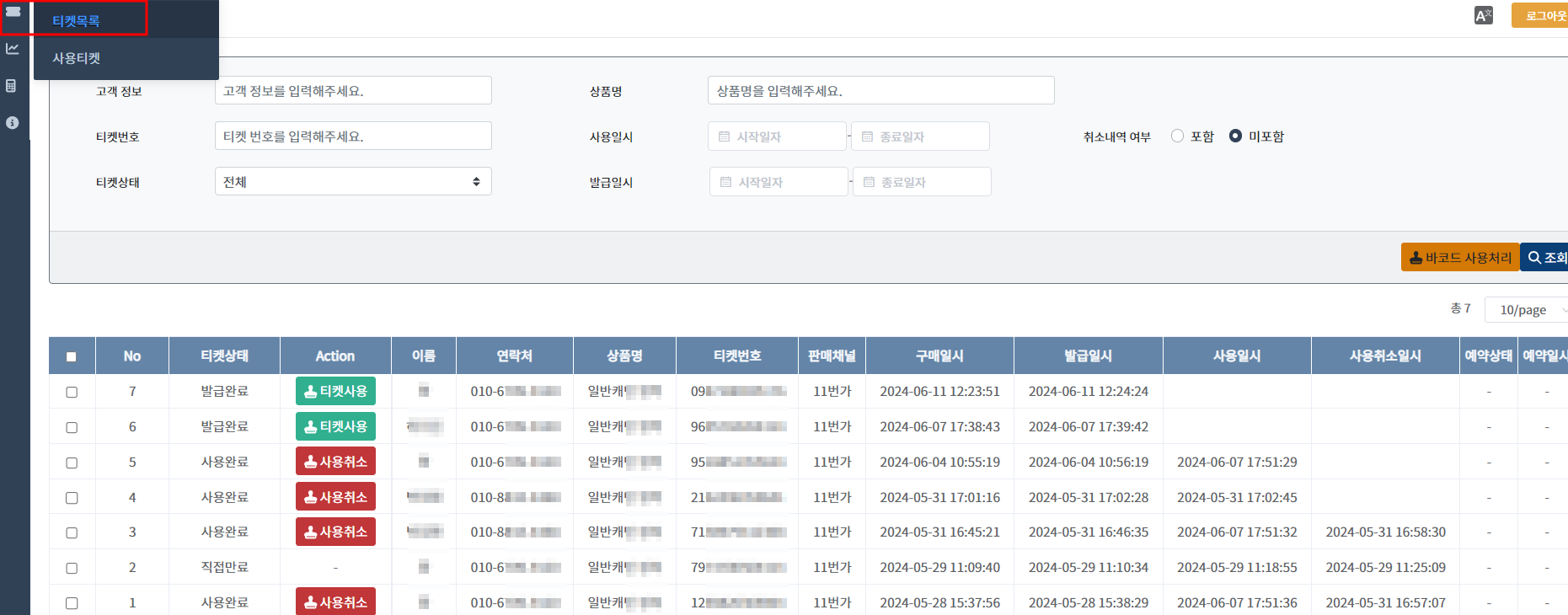Click the 사용일시 시작일자 date field

pos(777,136)
